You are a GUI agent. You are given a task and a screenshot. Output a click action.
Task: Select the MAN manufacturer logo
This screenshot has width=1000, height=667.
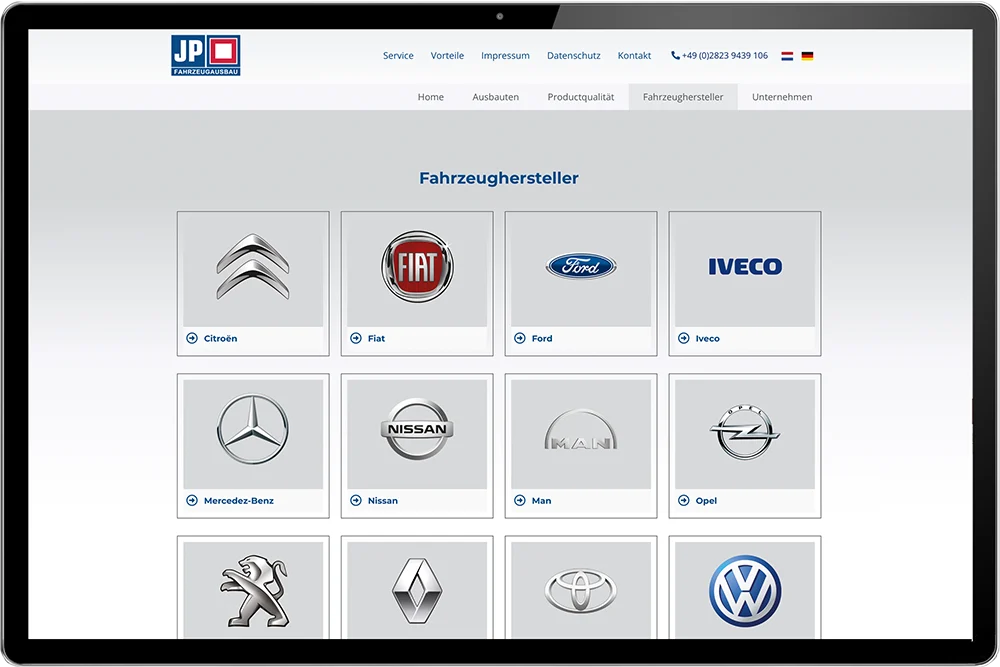[x=580, y=430]
